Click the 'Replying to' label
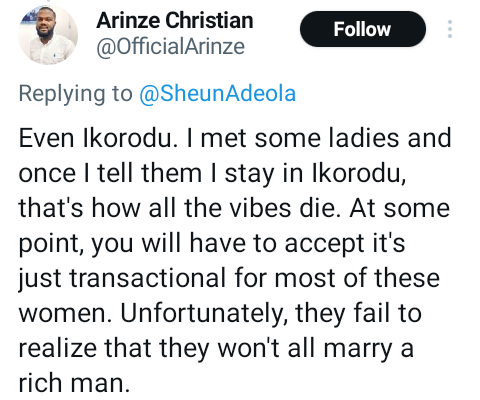The image size is (480, 400). point(76,94)
